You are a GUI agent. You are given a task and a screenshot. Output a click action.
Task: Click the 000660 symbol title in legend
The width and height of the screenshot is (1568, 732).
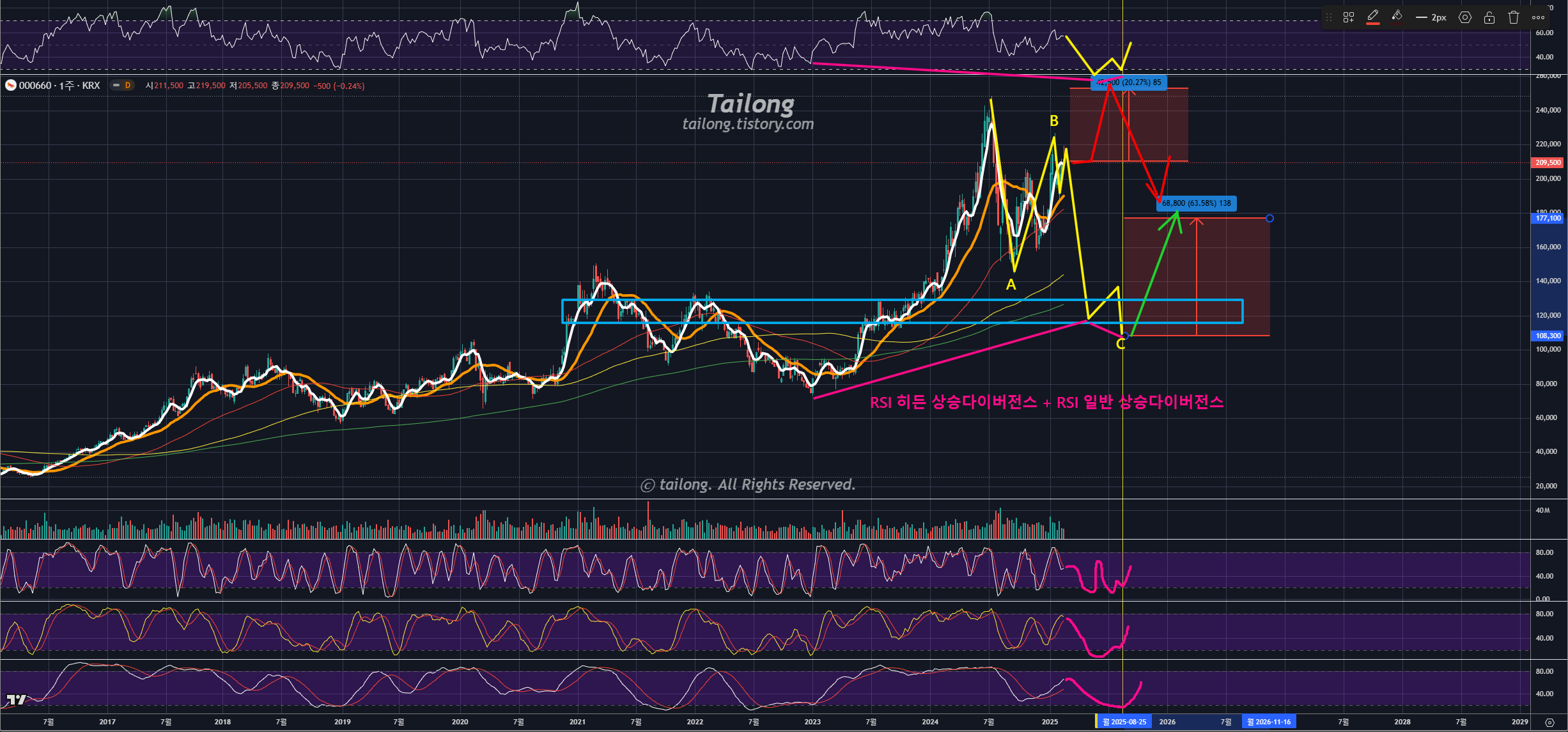click(35, 86)
